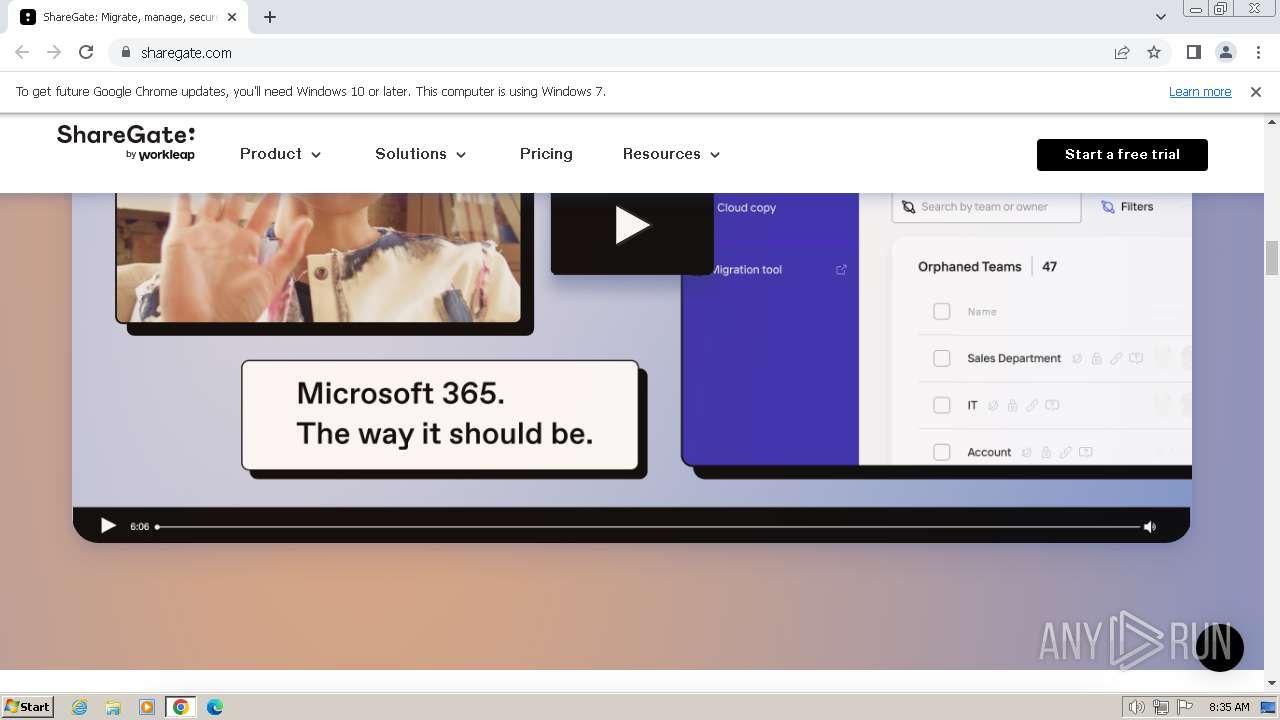Go to the ShareGate logo homepage

click(x=126, y=142)
